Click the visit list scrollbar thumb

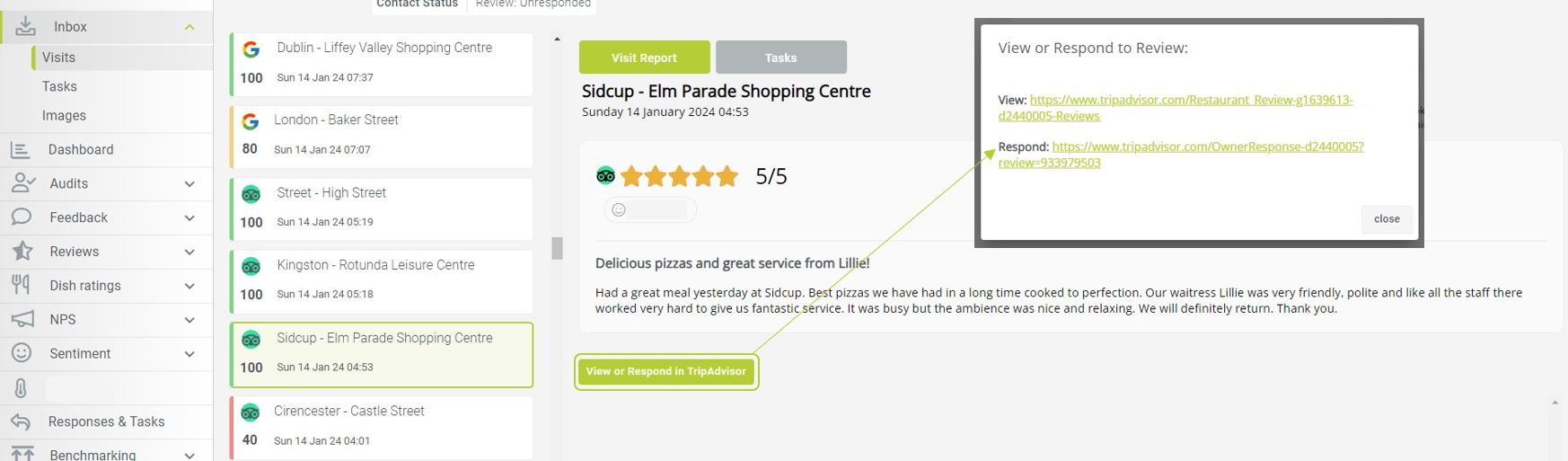(x=558, y=248)
